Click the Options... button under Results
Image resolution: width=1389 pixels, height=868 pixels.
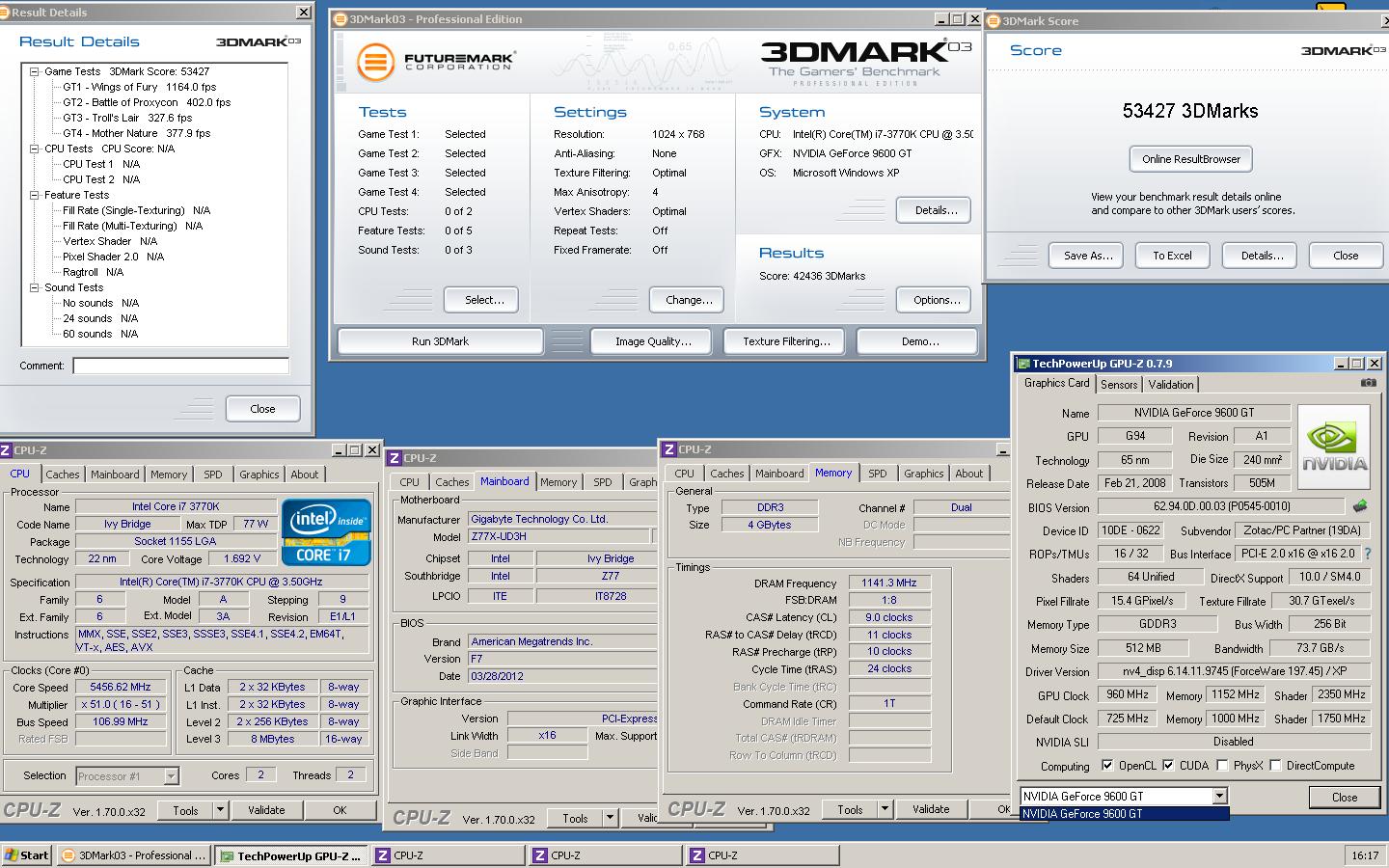934,300
